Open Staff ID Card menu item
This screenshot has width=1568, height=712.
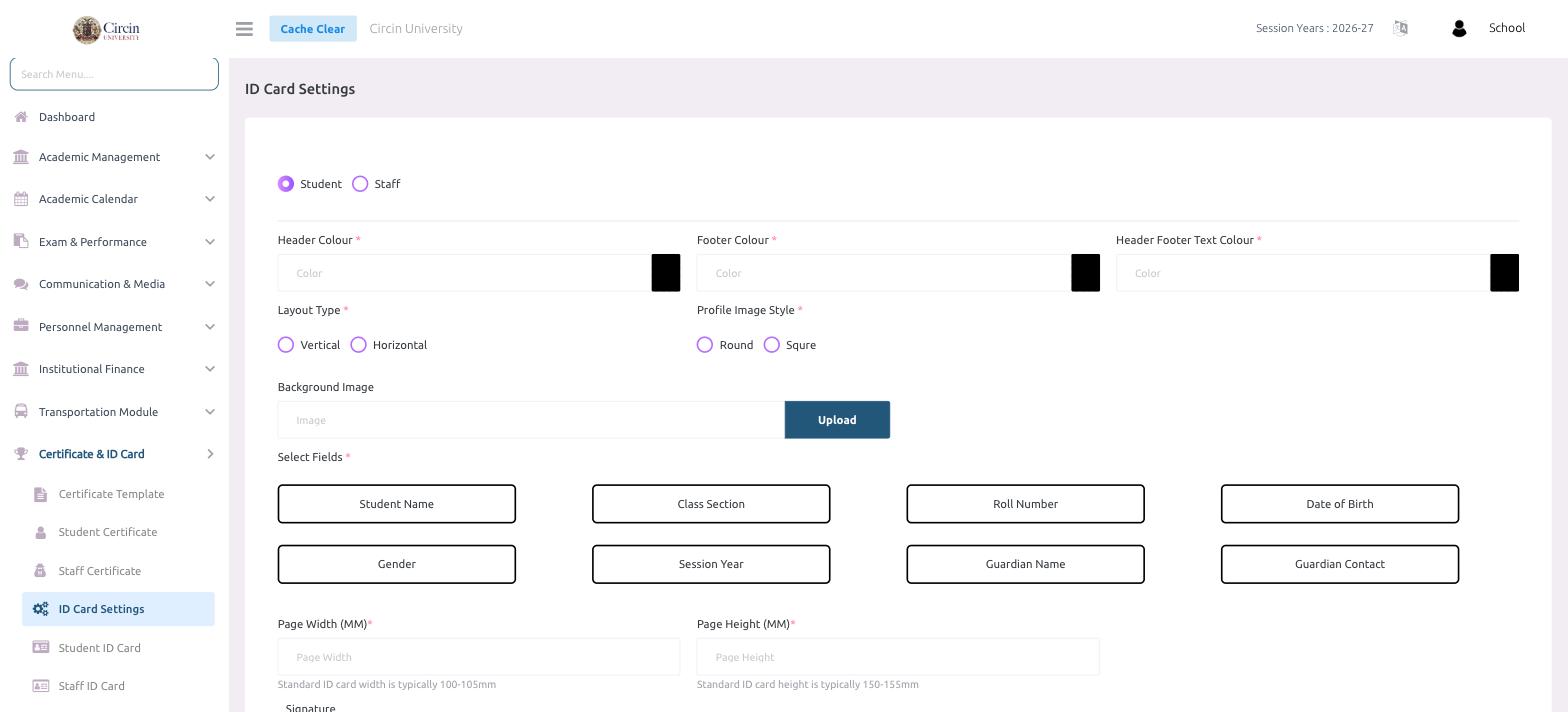pos(92,686)
